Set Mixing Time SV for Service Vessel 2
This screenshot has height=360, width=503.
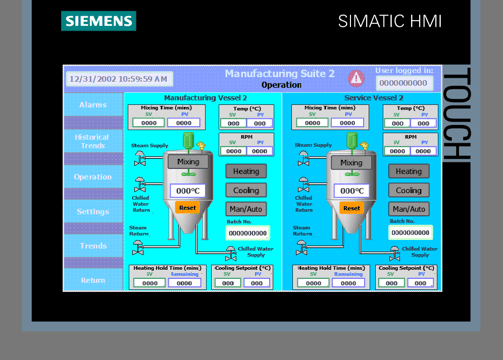(x=312, y=123)
